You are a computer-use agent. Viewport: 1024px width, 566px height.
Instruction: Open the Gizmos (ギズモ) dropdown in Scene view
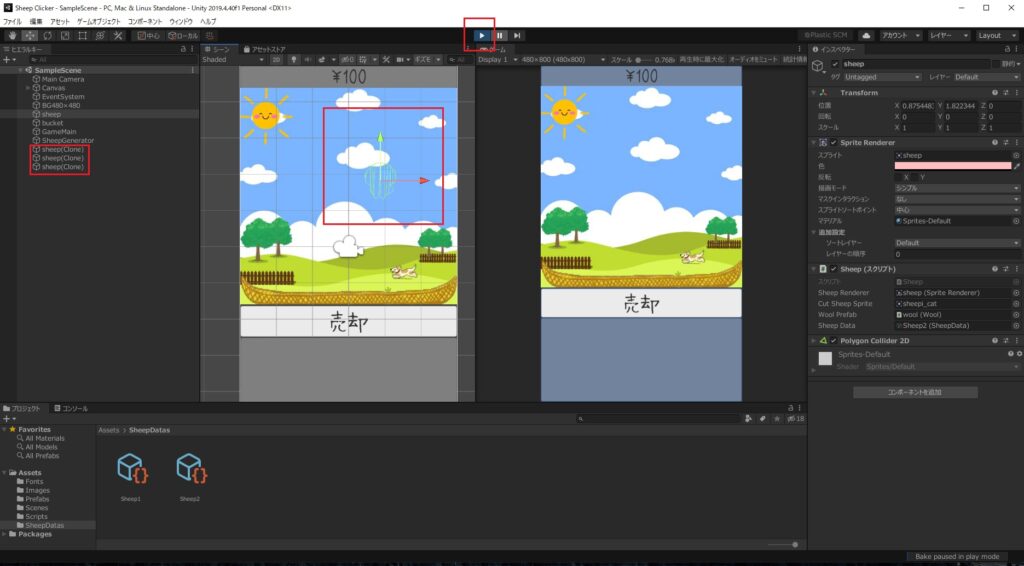click(428, 59)
